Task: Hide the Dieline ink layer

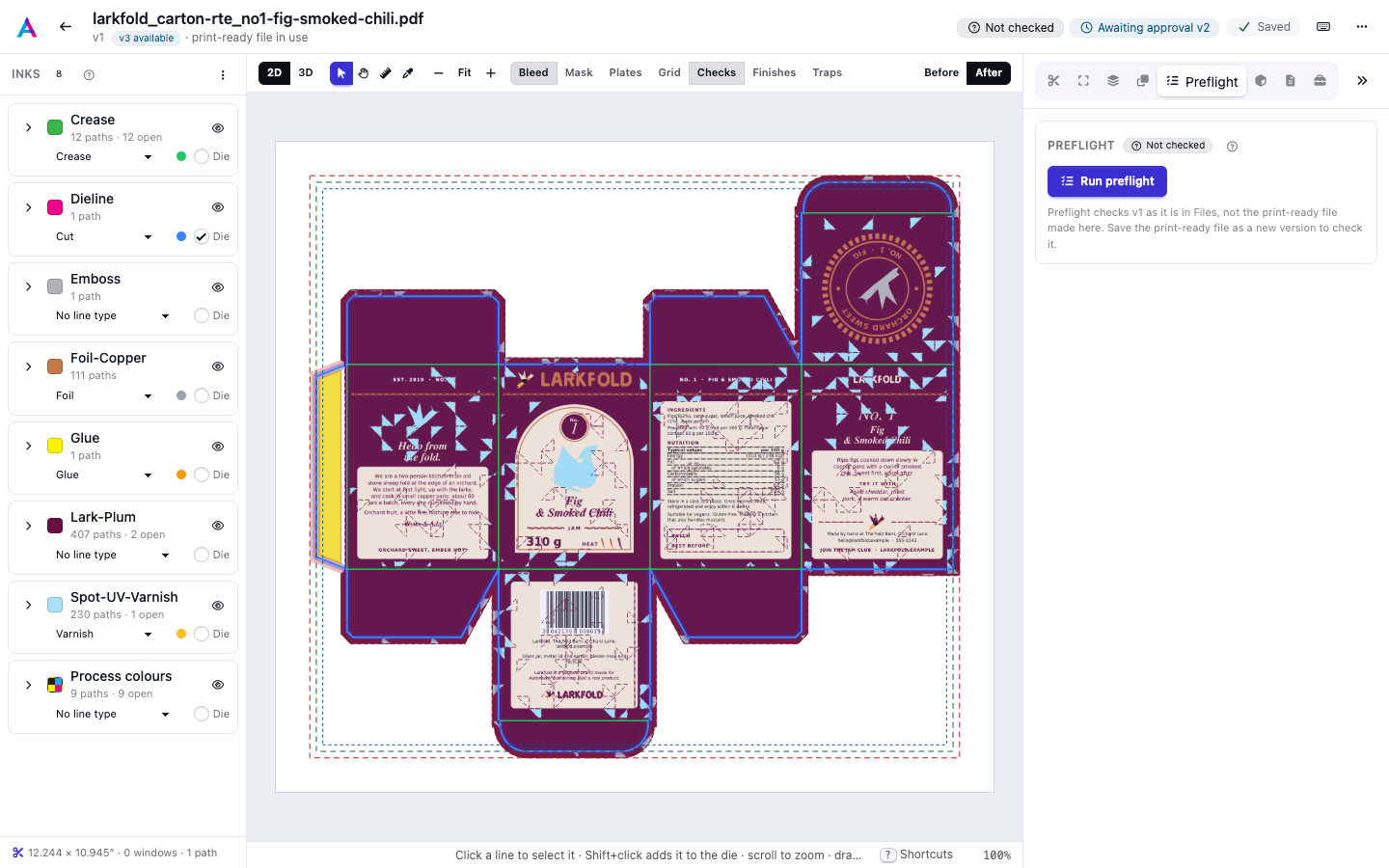Action: pos(218,207)
